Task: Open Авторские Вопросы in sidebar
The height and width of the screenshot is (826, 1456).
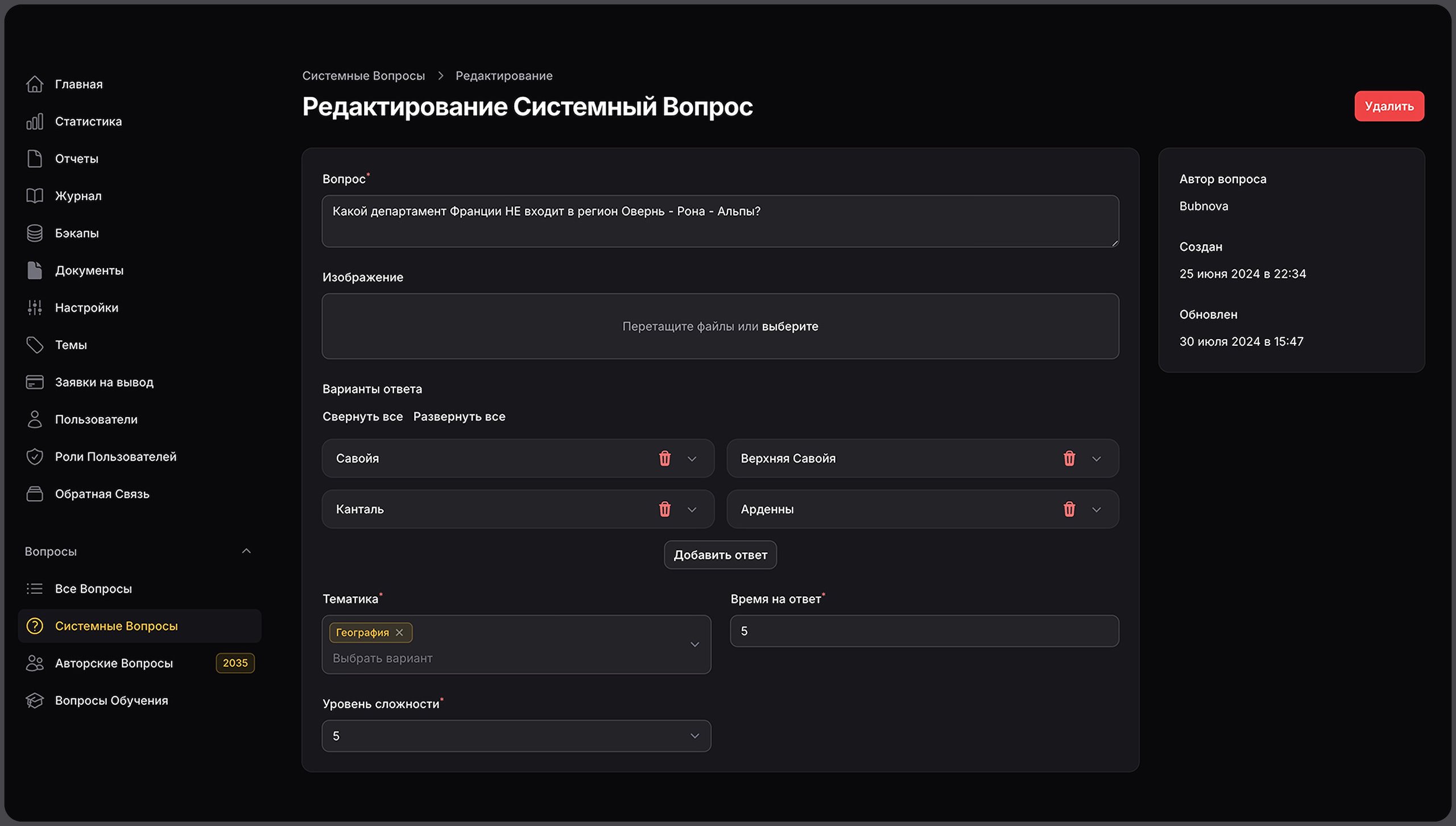Action: tap(114, 663)
